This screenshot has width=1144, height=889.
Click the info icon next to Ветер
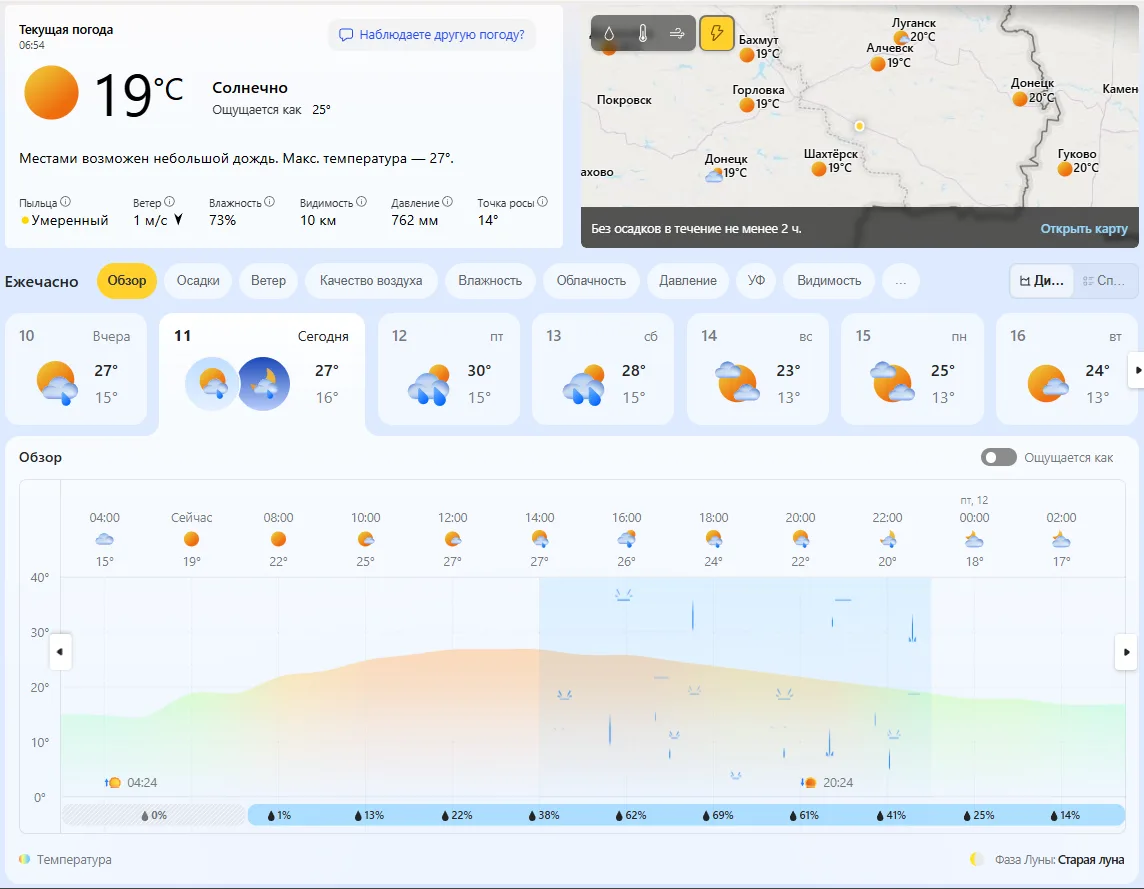[169, 201]
